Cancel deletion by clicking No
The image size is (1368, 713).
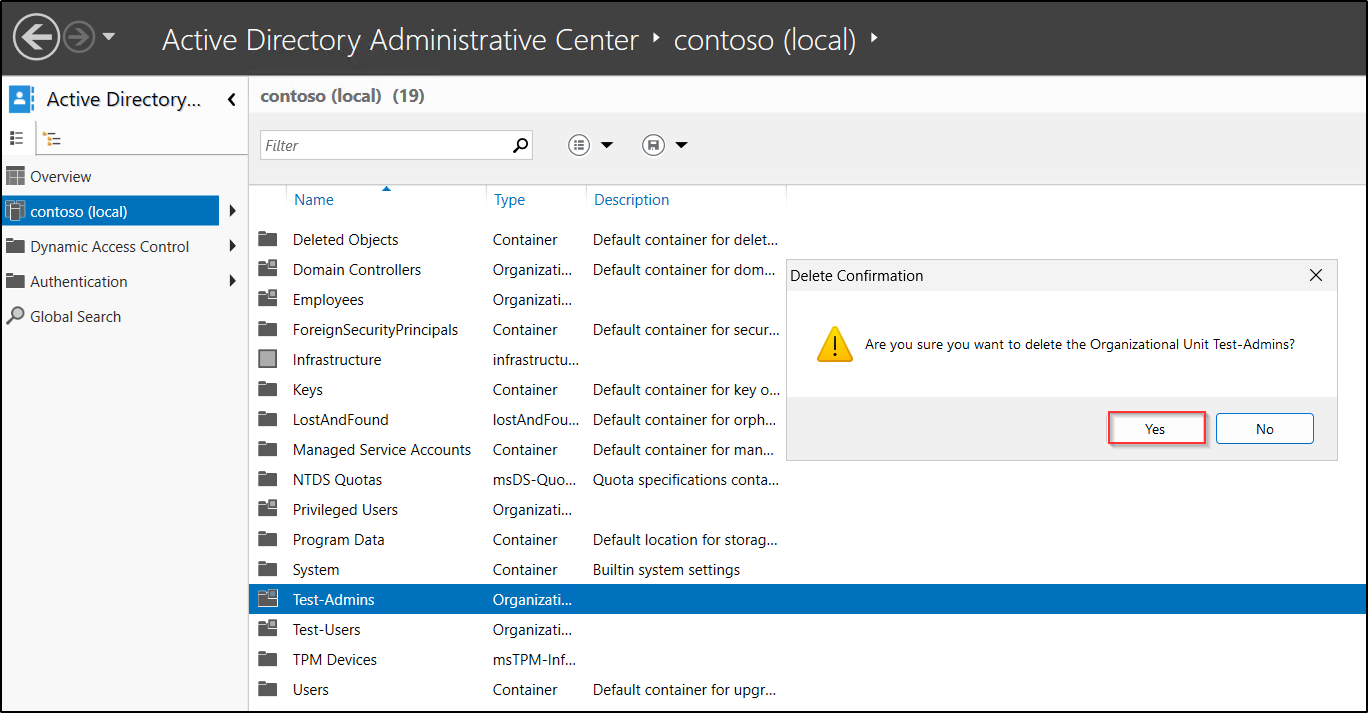click(1264, 428)
